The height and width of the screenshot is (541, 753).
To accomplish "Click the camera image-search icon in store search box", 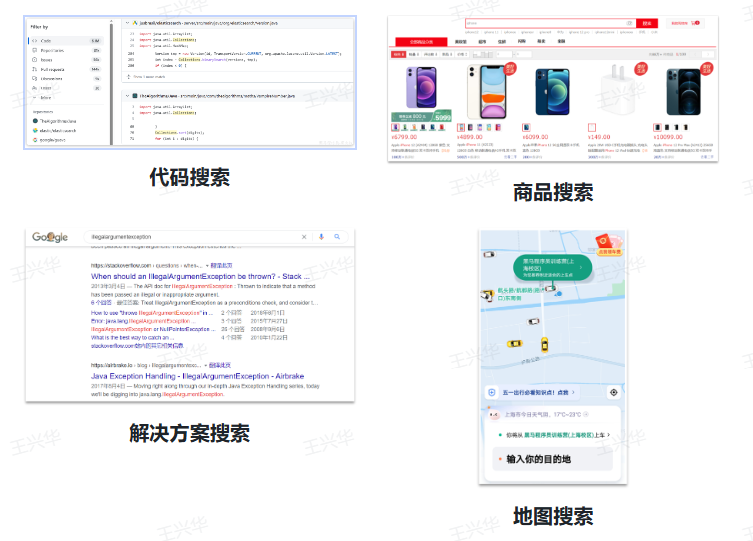I will pos(629,22).
